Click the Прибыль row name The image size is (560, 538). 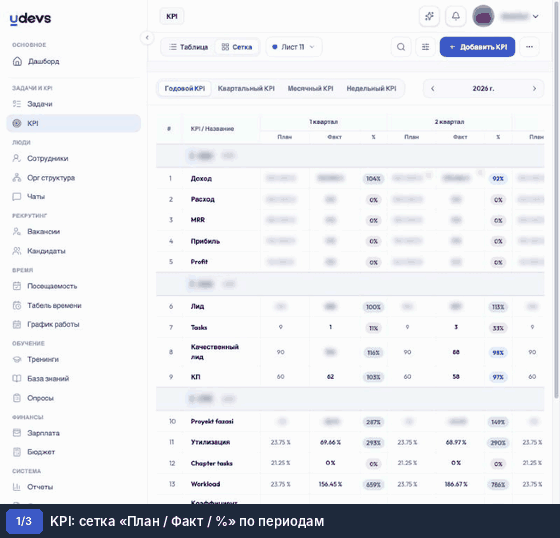click(205, 241)
